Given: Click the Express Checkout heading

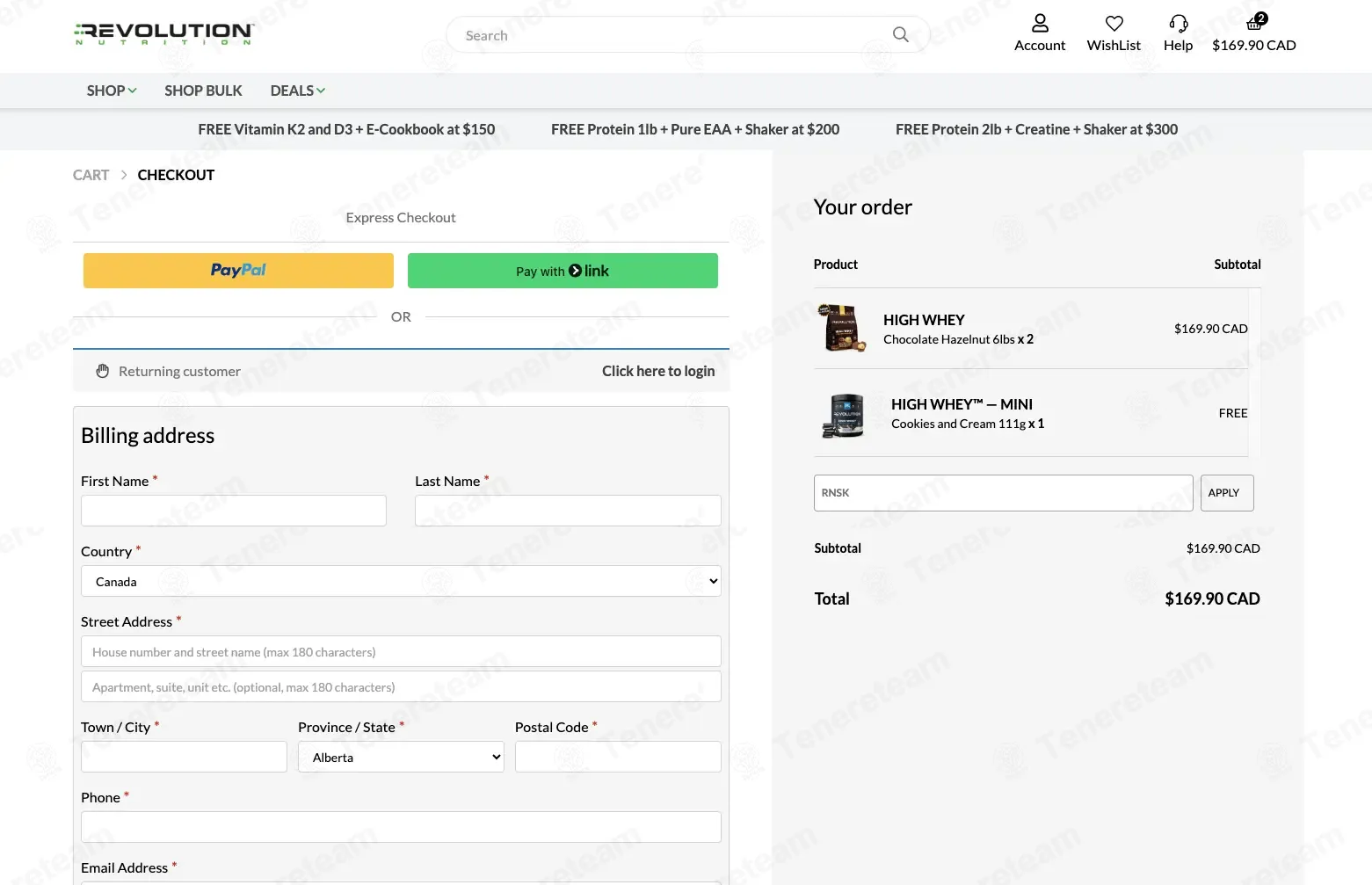Looking at the screenshot, I should pyautogui.click(x=401, y=217).
